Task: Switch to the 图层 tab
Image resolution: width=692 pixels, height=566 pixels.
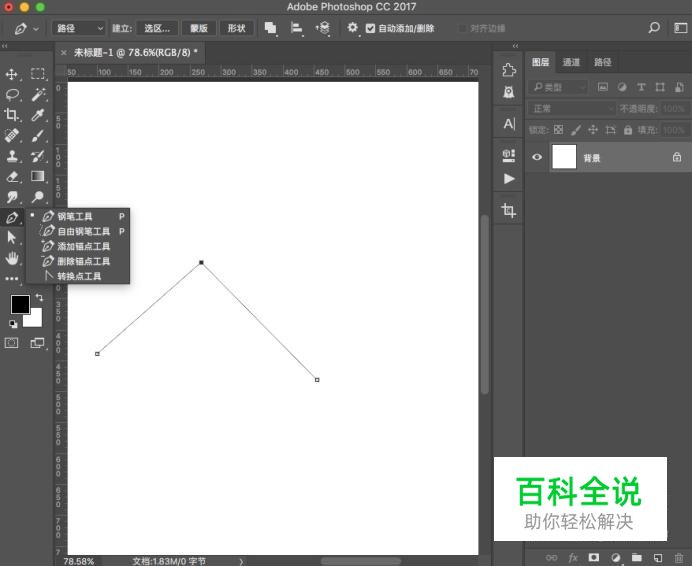Action: pos(540,62)
